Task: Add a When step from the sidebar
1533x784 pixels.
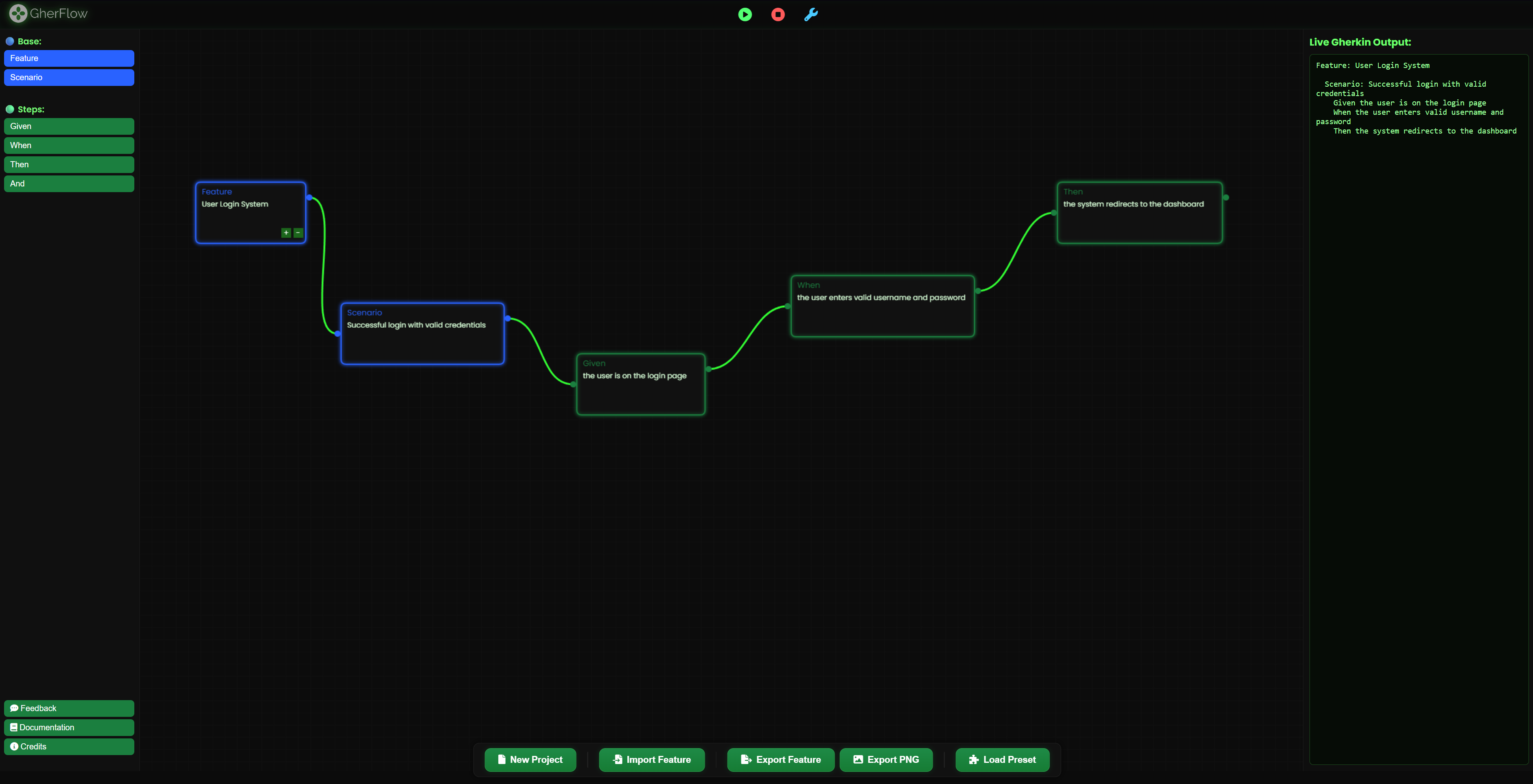Action: (x=68, y=145)
